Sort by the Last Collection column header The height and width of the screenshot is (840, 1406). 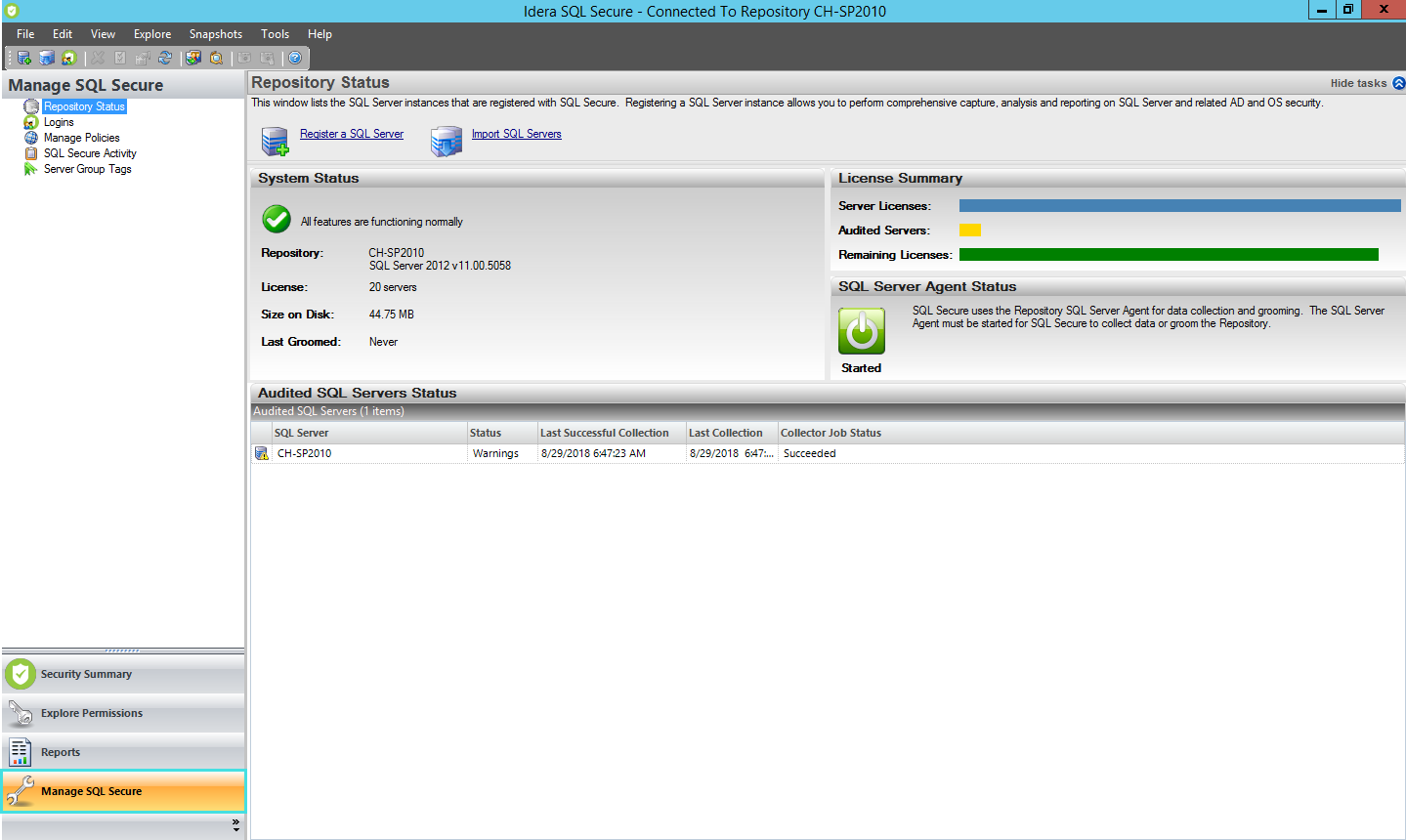click(x=732, y=433)
